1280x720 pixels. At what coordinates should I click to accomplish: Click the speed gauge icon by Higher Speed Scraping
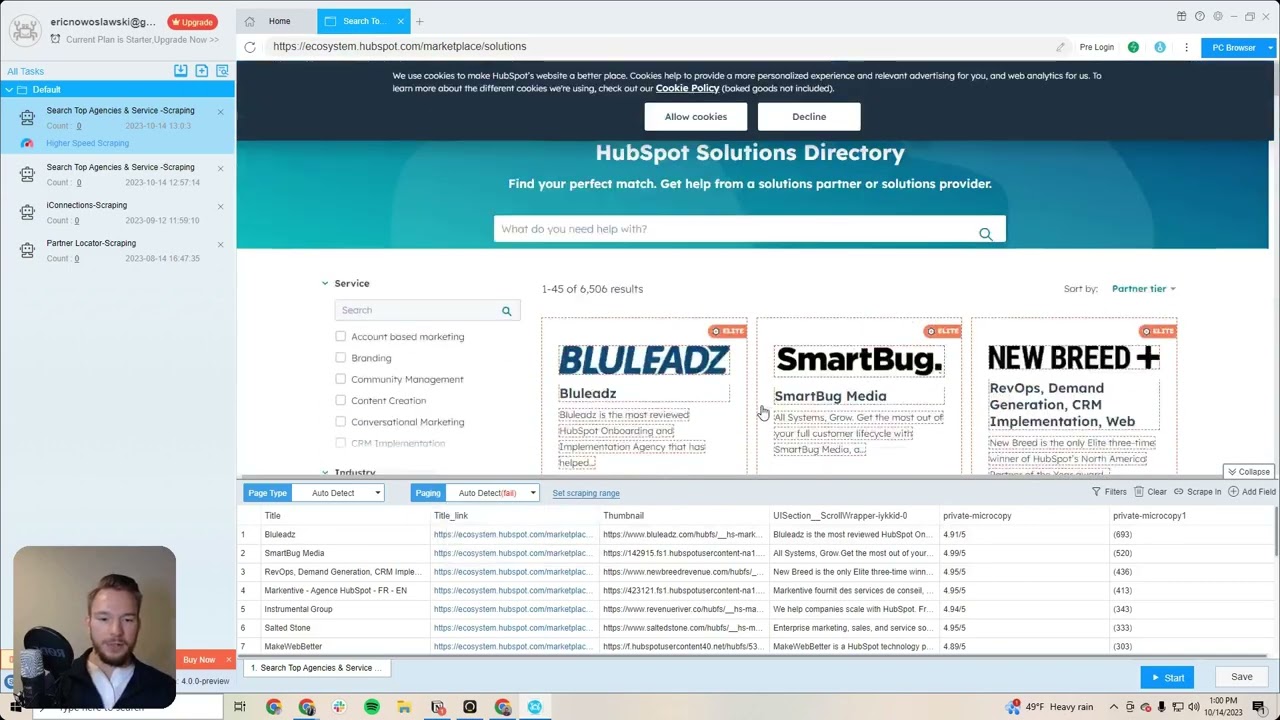coord(27,143)
